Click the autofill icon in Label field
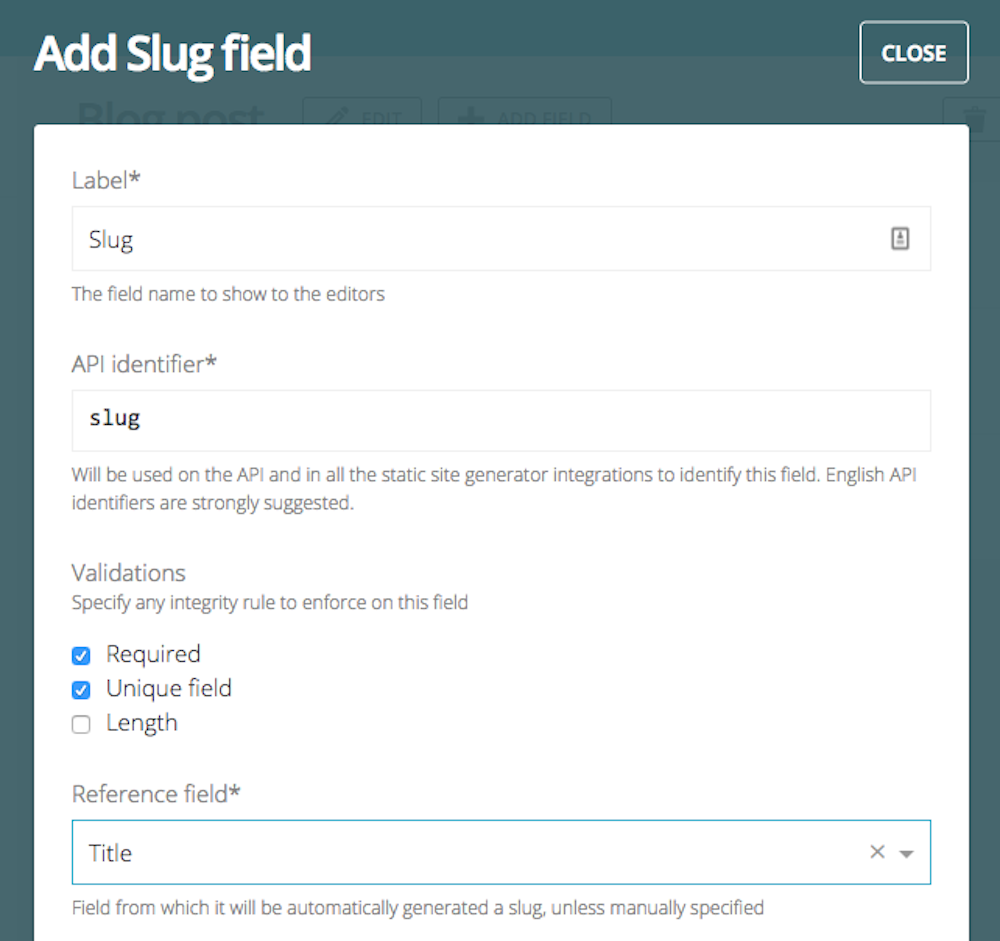The image size is (1000, 941). (899, 239)
